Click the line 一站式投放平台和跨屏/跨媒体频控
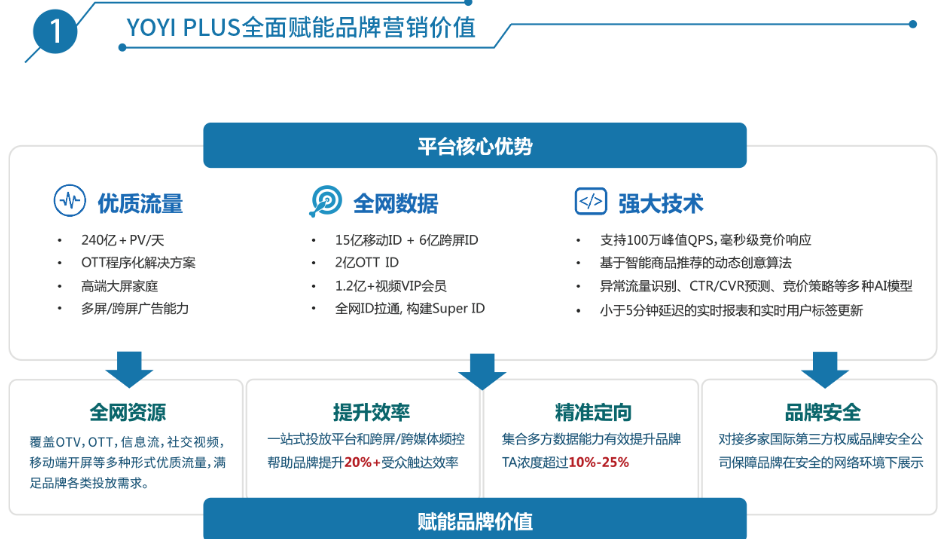The height and width of the screenshot is (539, 941). pos(366,439)
